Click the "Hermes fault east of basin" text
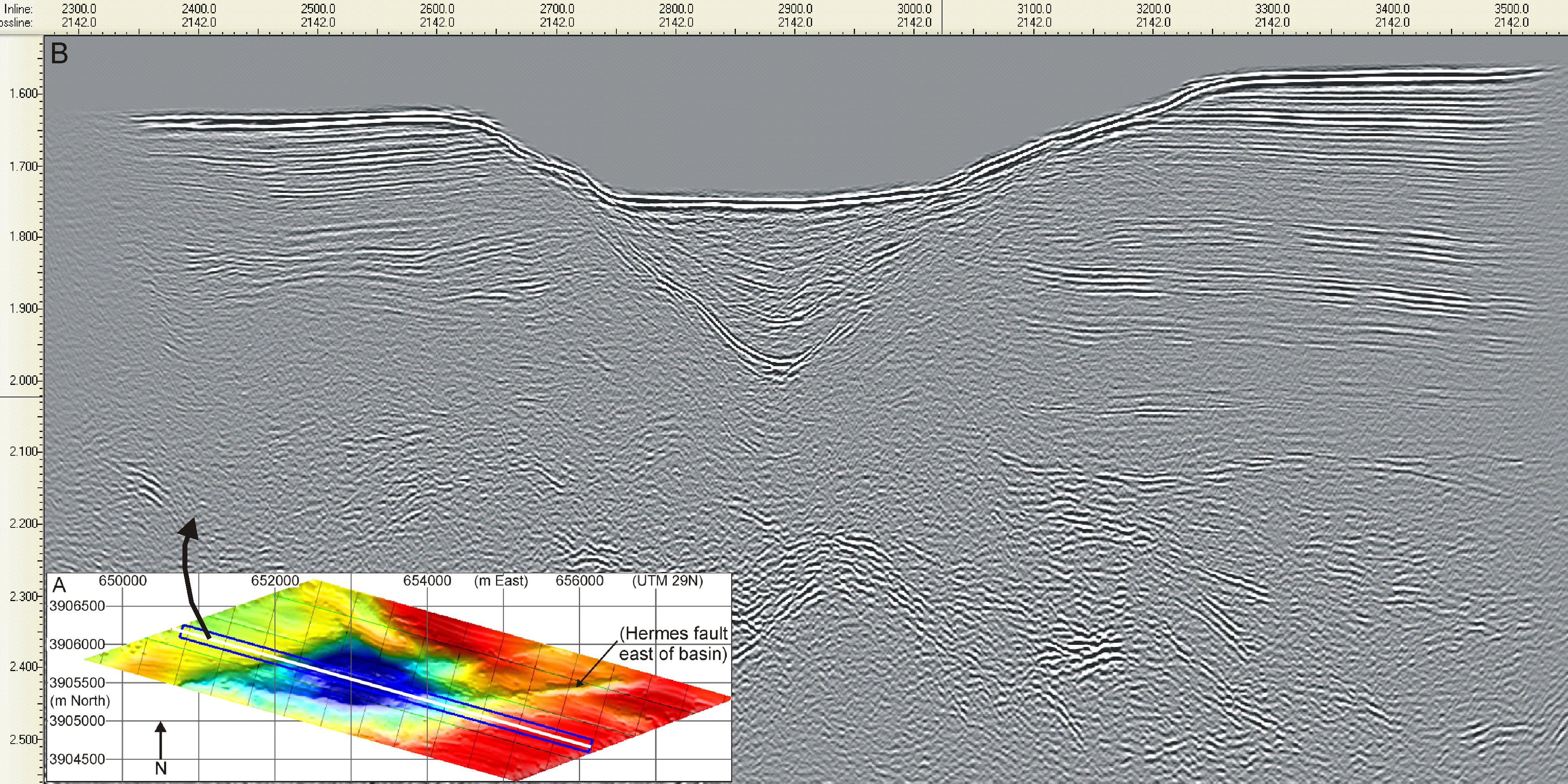The image size is (1568, 784). pos(673,643)
